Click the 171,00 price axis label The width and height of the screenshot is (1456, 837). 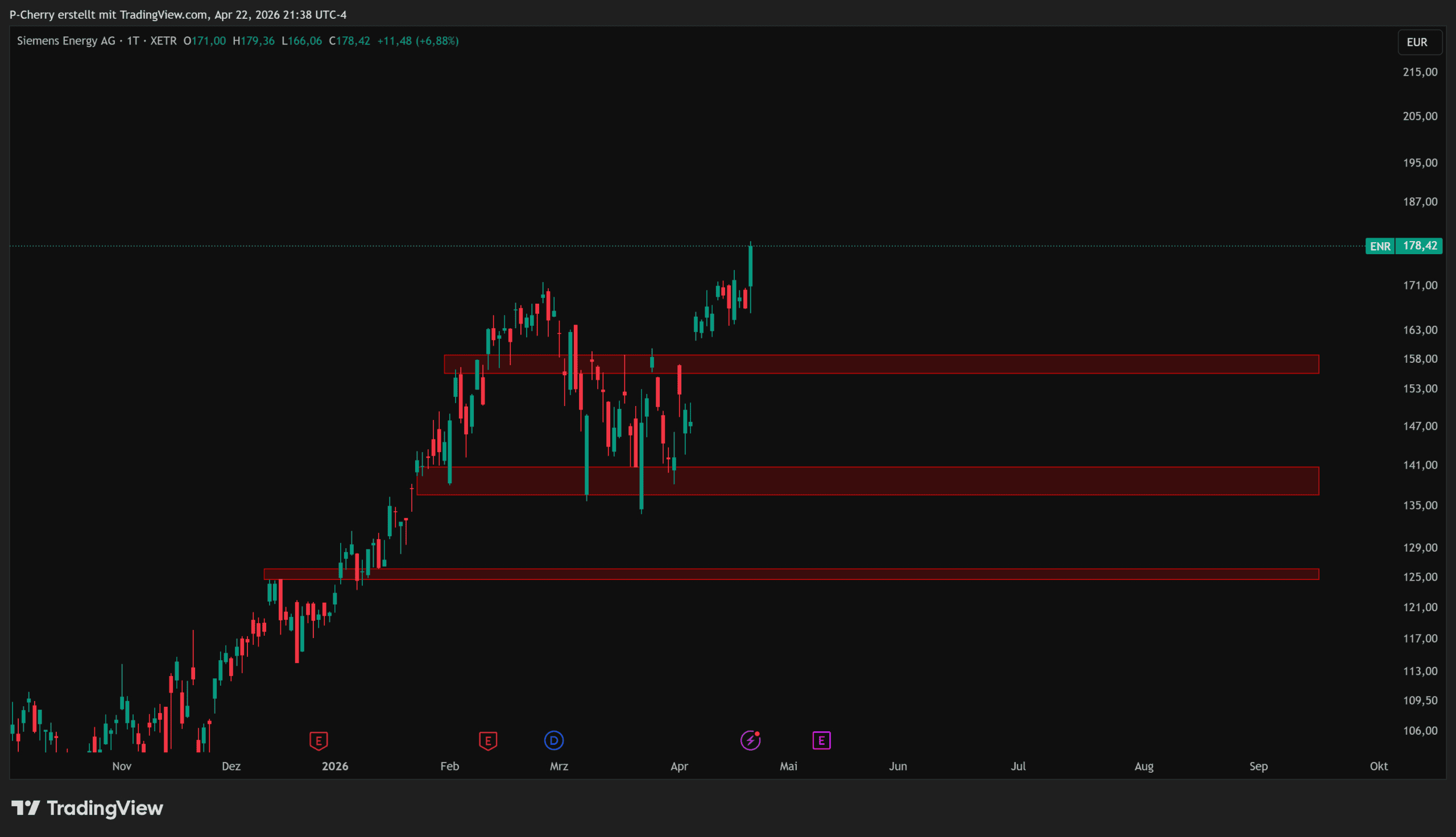(1420, 285)
